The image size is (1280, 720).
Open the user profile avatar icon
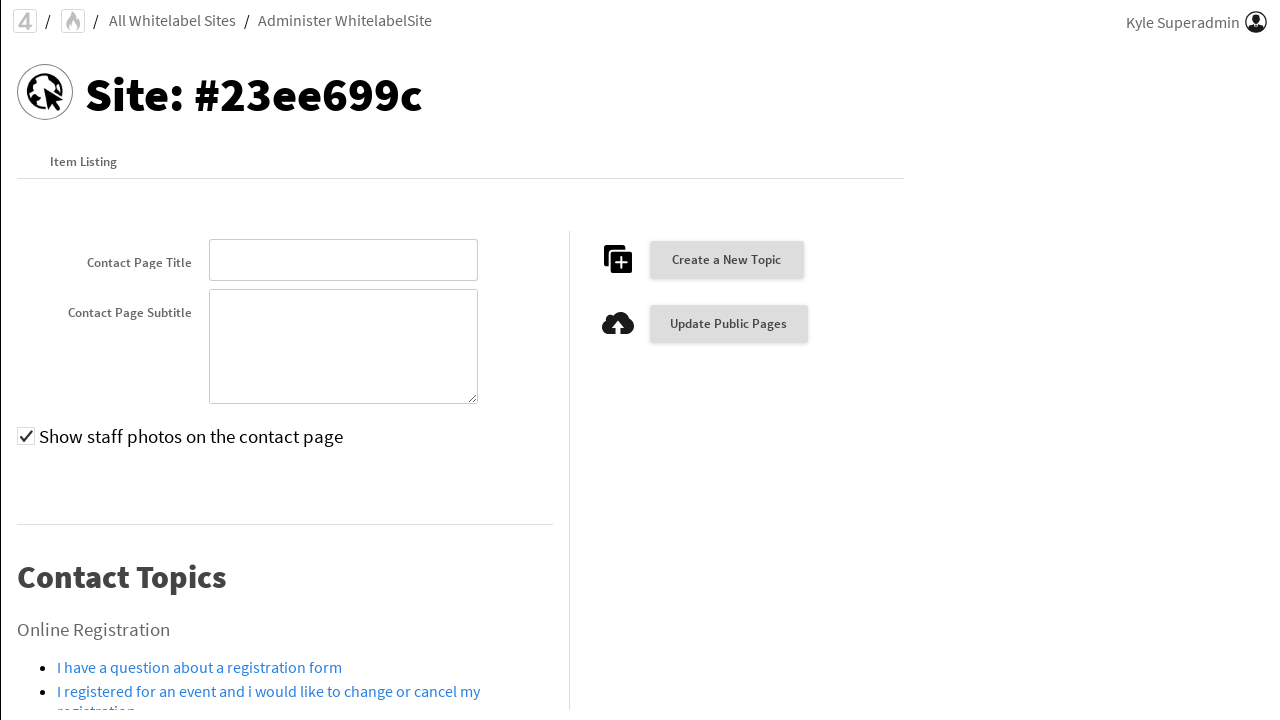click(1256, 22)
